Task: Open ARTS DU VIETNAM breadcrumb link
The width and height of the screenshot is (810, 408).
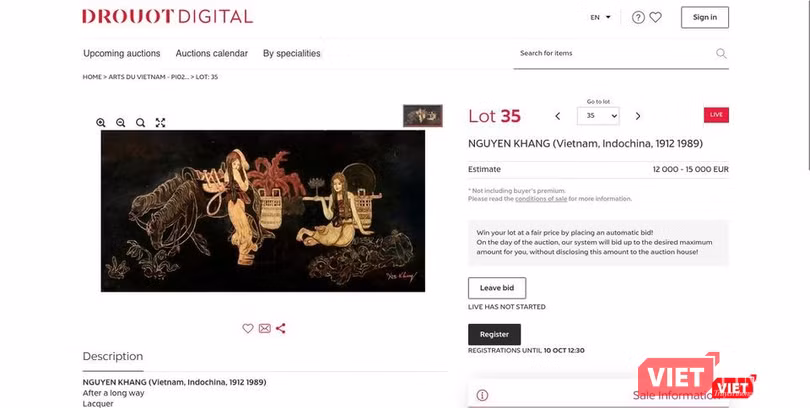Action: (x=148, y=77)
